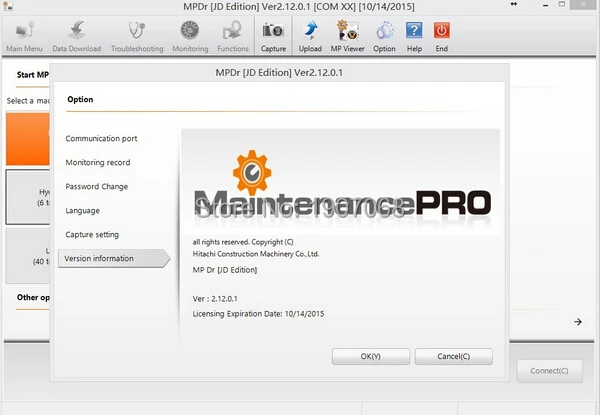The image size is (600, 415).
Task: Go to Password Change section
Action: click(96, 187)
